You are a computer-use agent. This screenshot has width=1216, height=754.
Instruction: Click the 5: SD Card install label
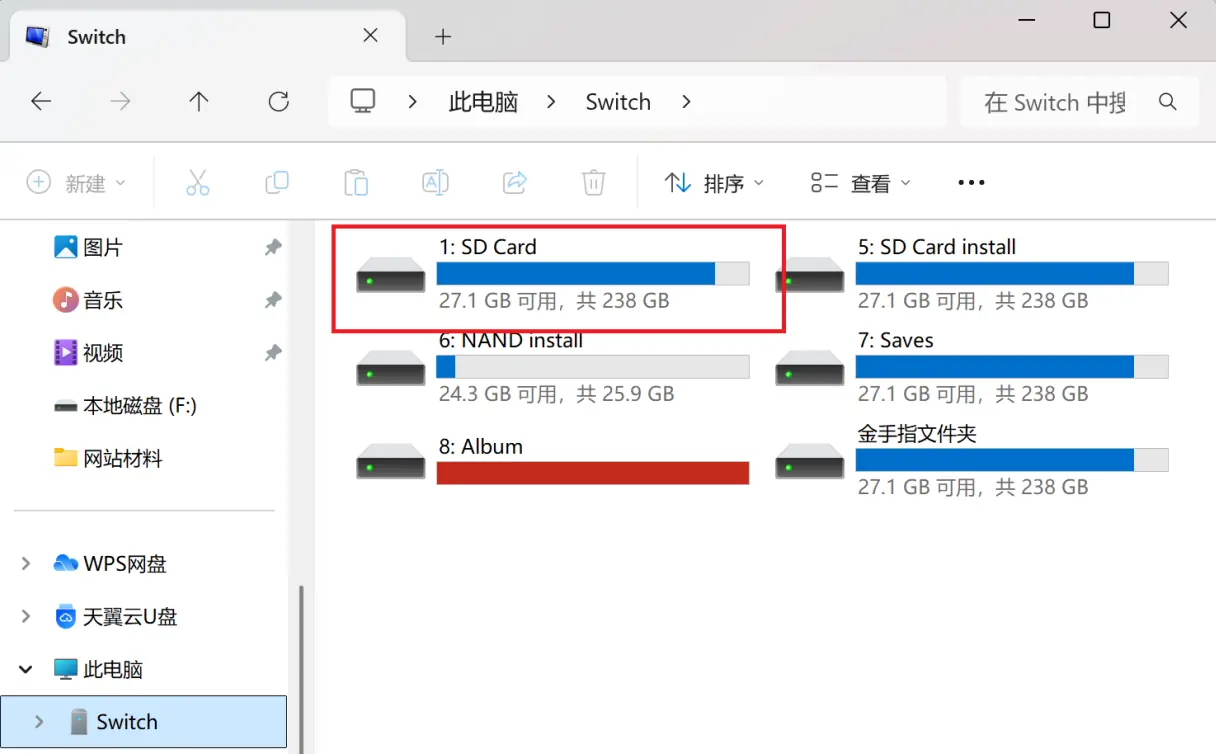[x=936, y=247]
